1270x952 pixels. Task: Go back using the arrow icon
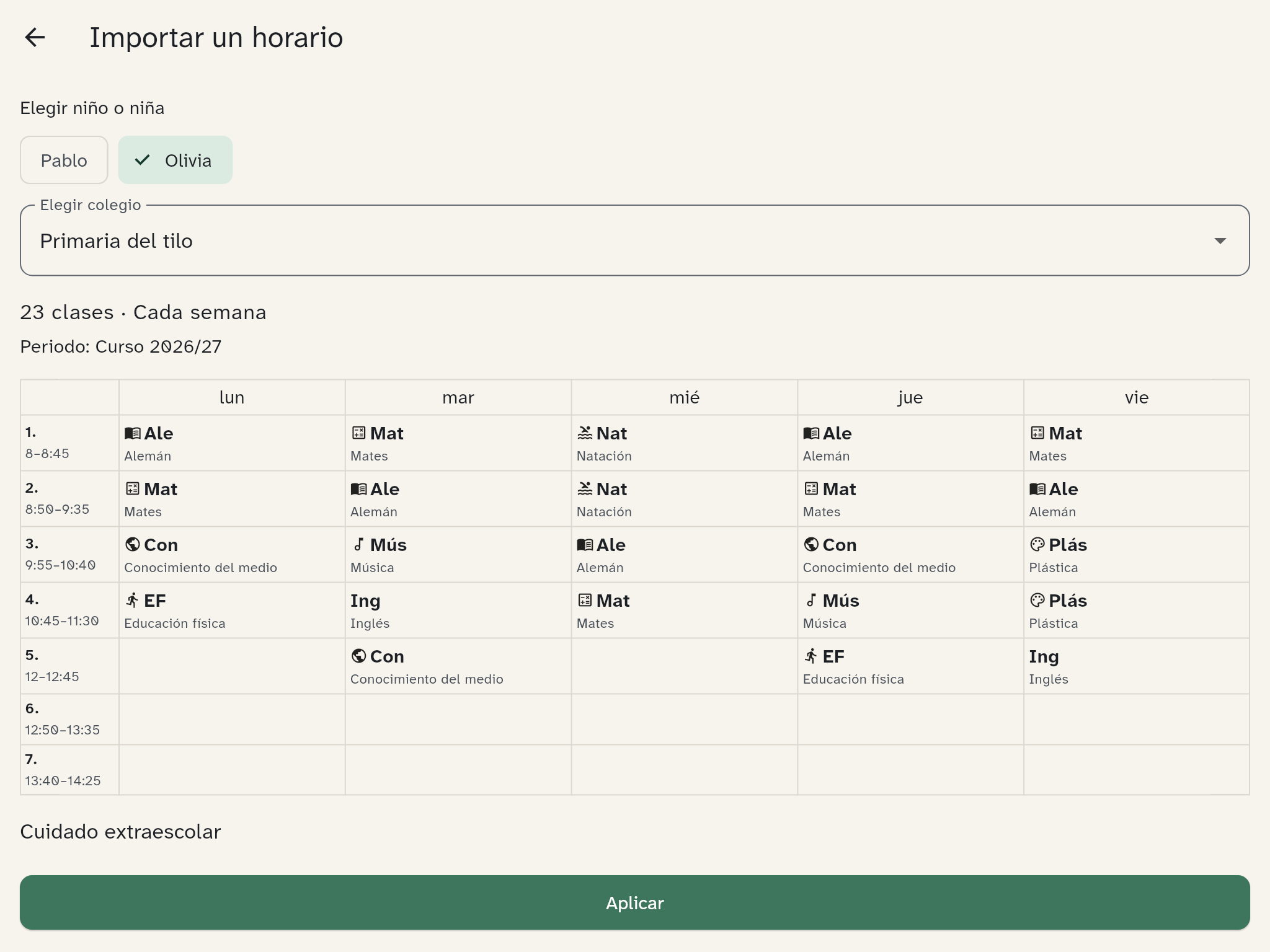click(x=35, y=37)
